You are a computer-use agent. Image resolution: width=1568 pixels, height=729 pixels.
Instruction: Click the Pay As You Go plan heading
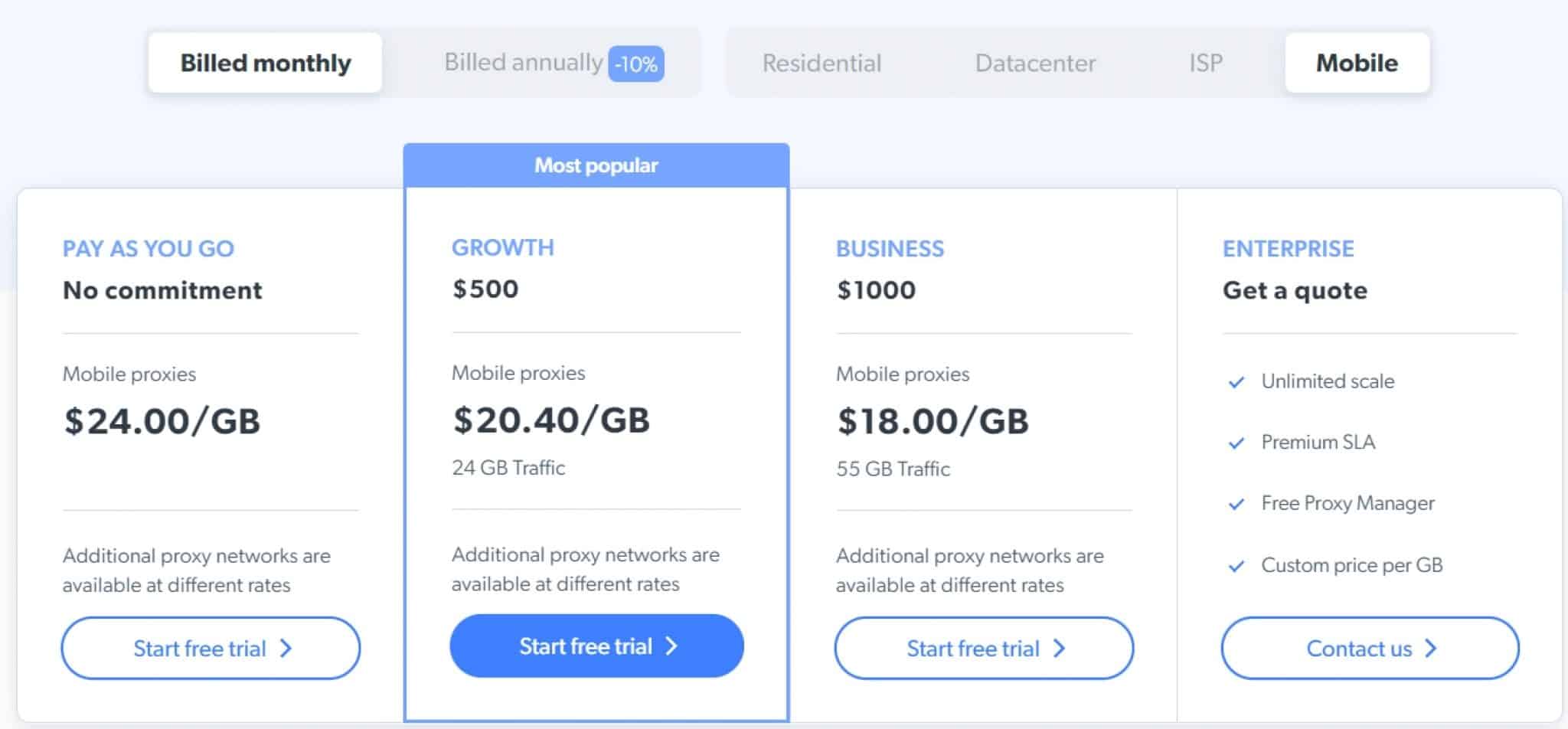coord(149,248)
